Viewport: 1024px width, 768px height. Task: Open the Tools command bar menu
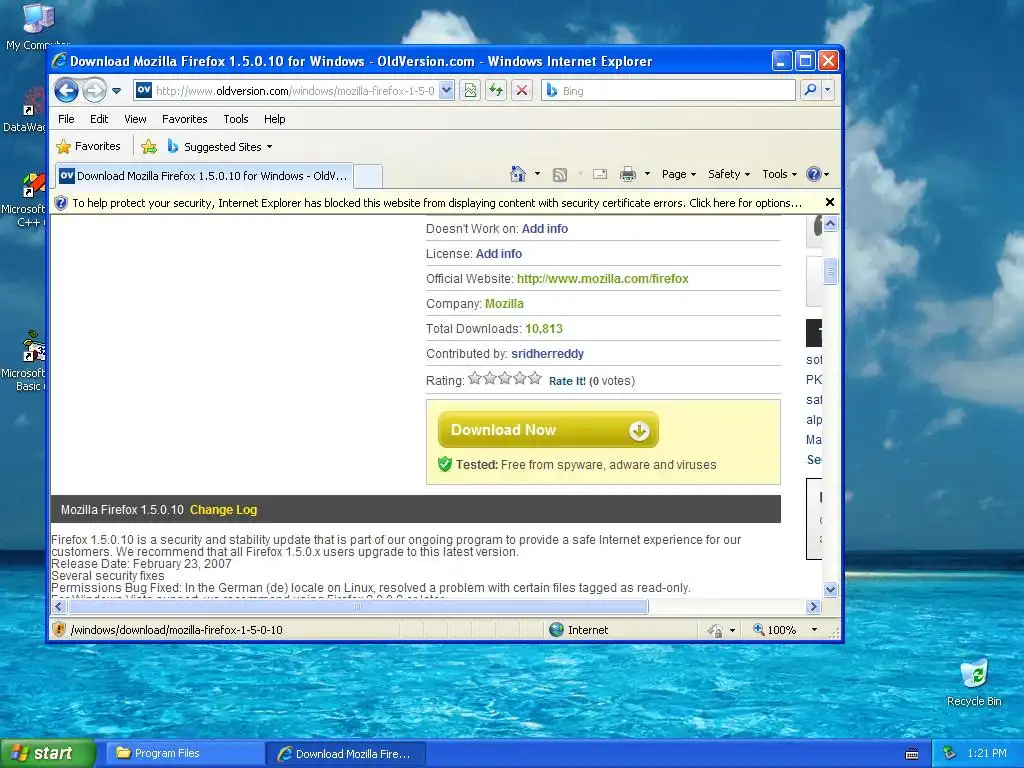pyautogui.click(x=780, y=174)
